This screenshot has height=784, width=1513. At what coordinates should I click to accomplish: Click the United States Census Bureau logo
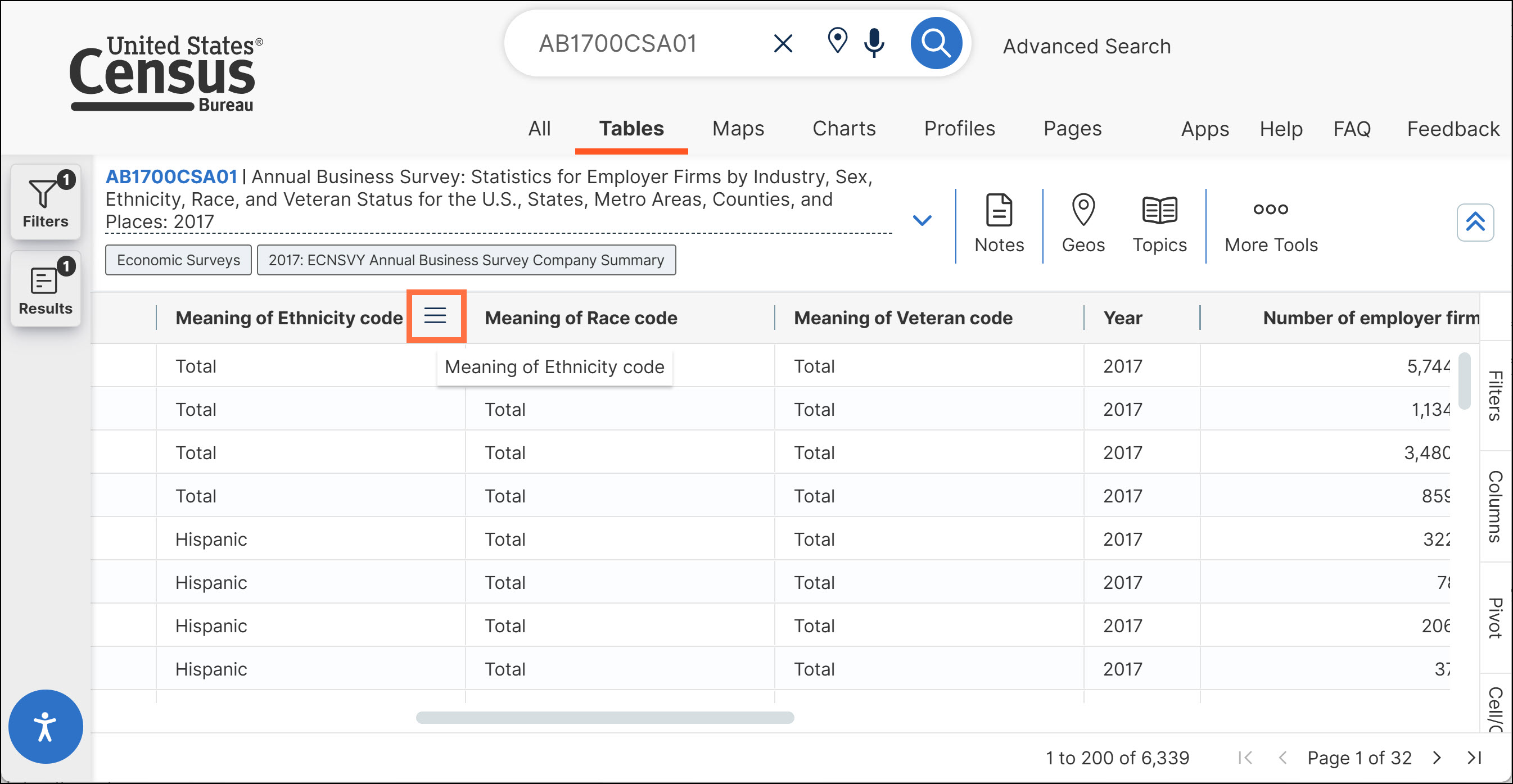click(166, 73)
